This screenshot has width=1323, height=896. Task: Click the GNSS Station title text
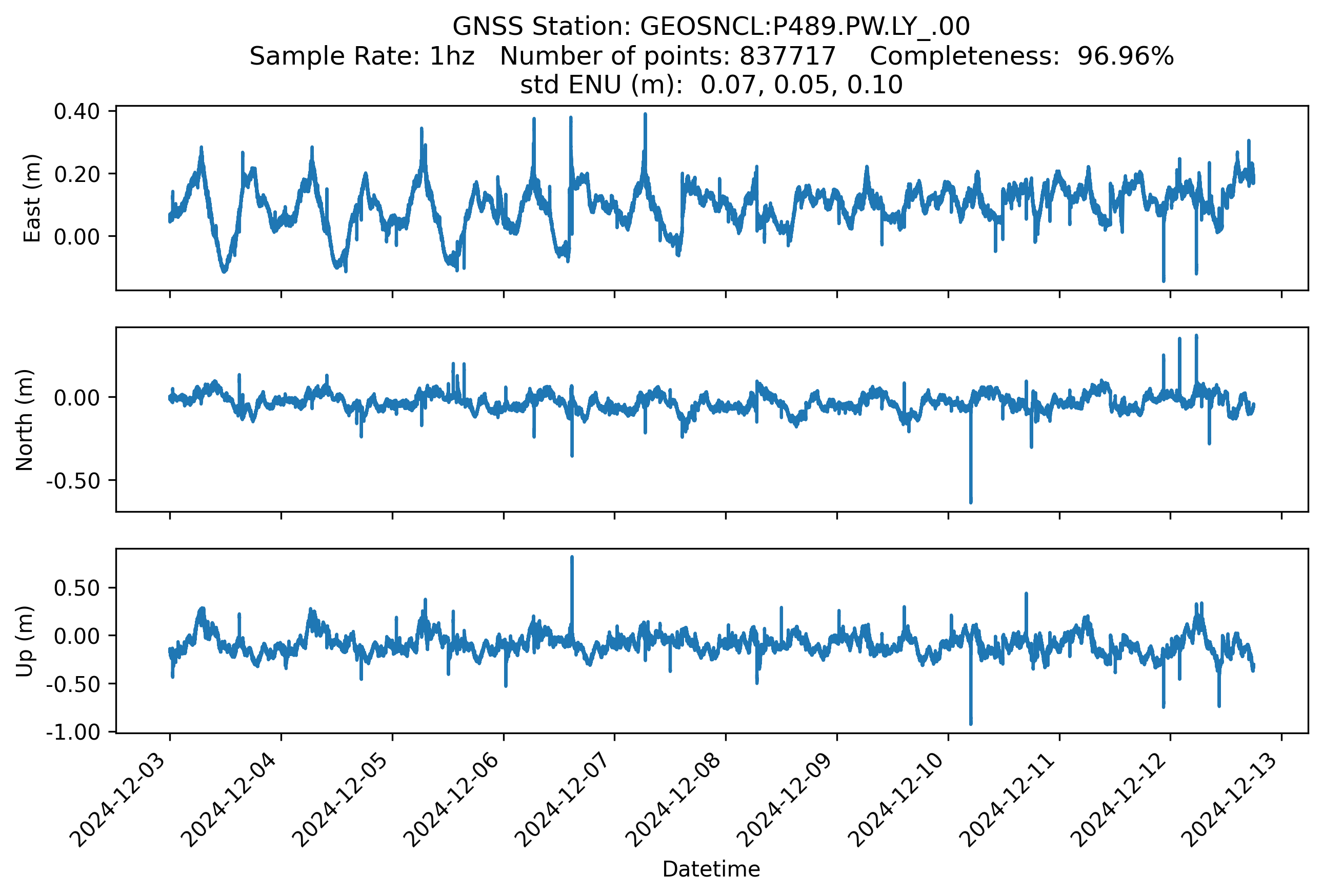click(711, 27)
